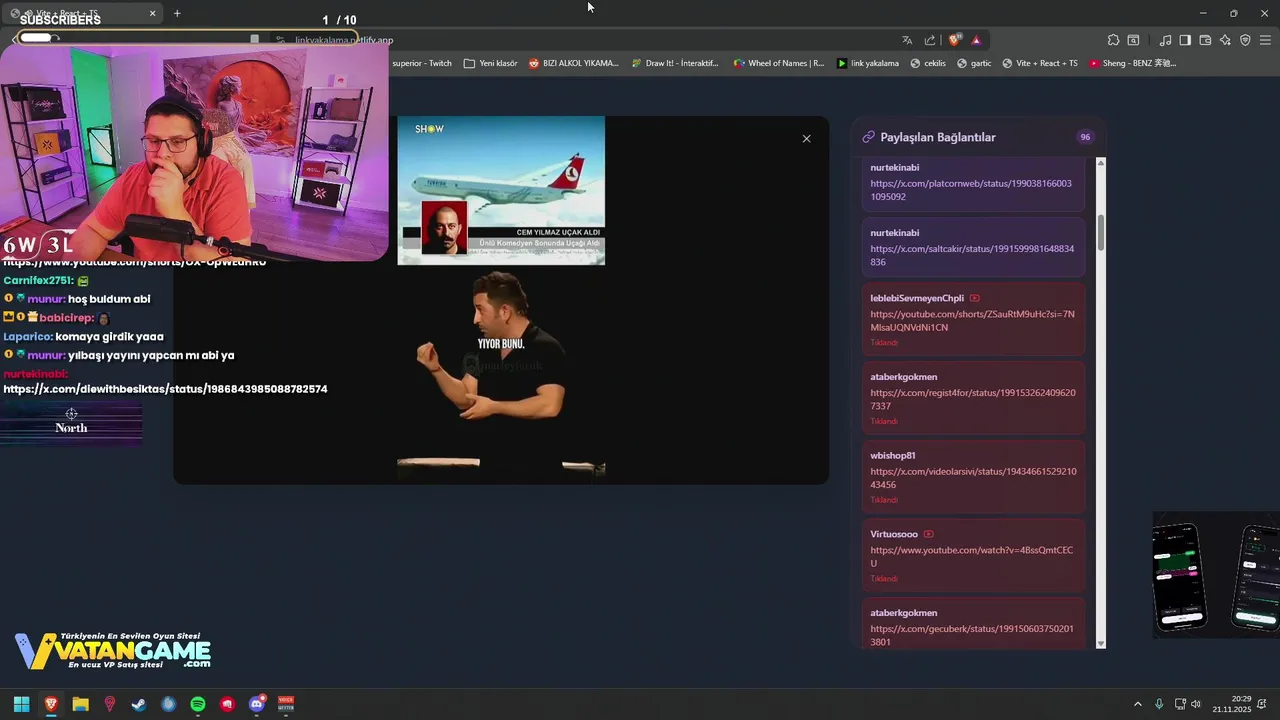The height and width of the screenshot is (720, 1280).
Task: Open the Voicemeeter taskbar app
Action: (286, 704)
